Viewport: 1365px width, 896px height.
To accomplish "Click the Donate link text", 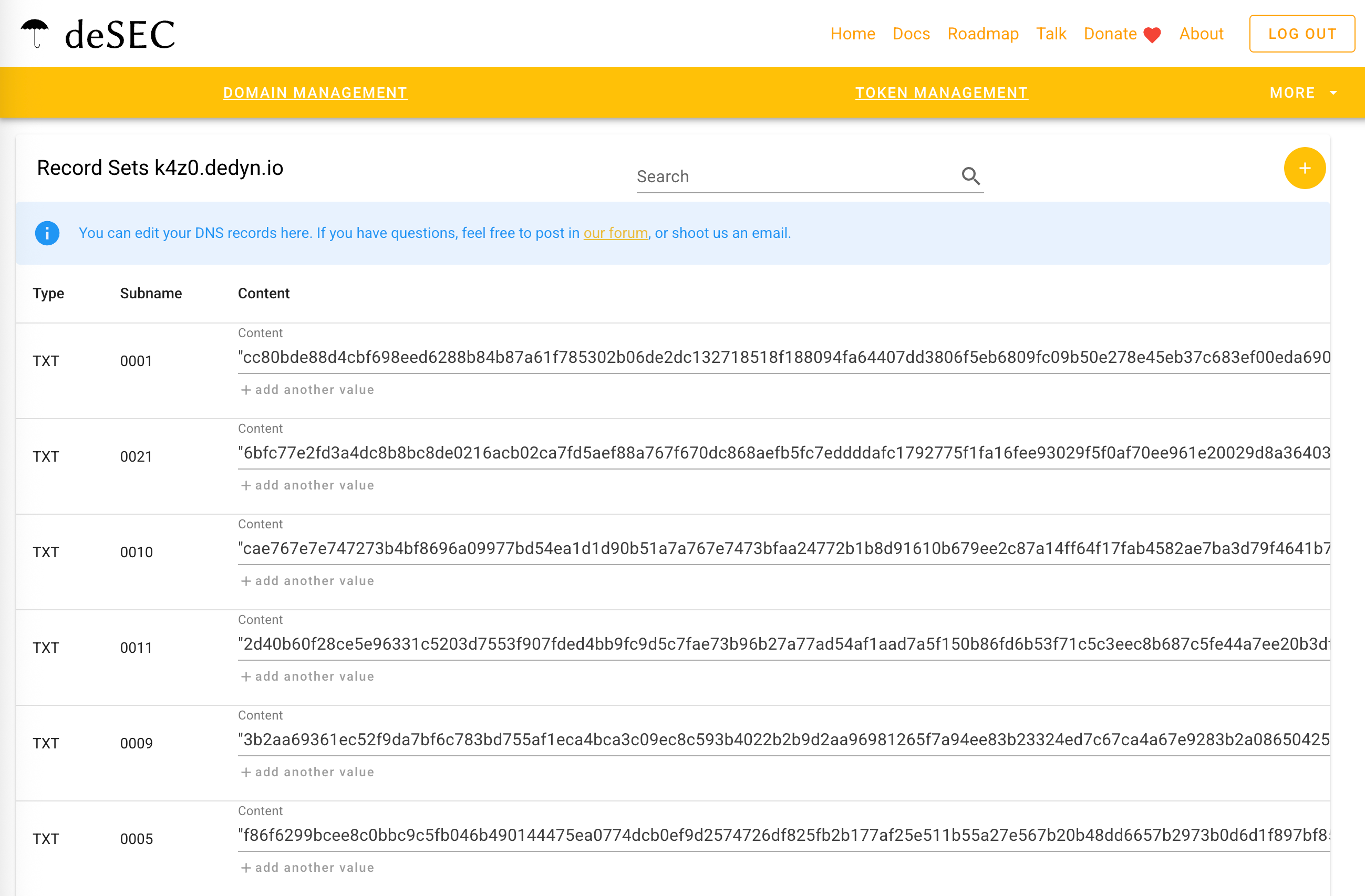I will coord(1110,34).
